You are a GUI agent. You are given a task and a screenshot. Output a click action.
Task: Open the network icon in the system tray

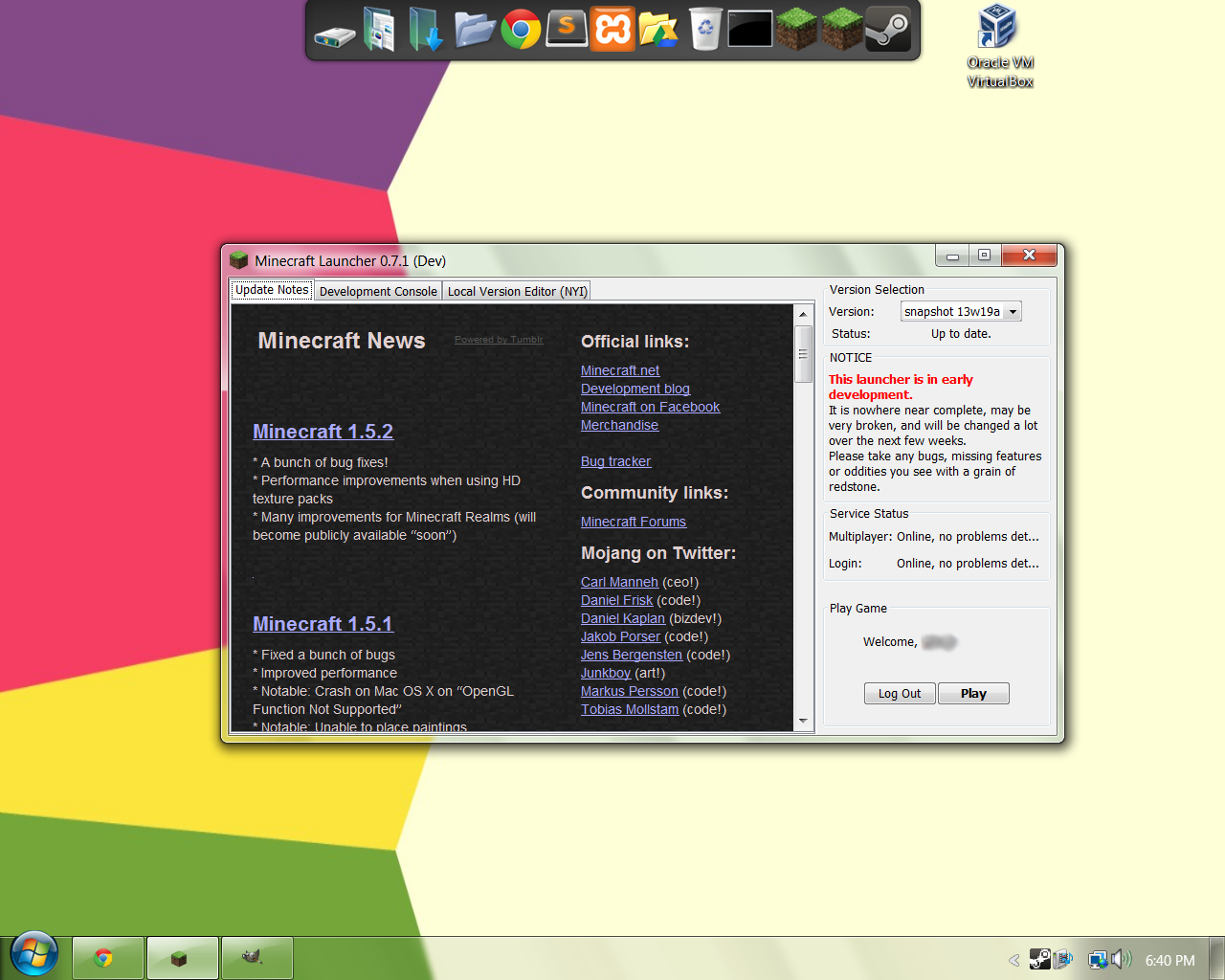(1098, 960)
